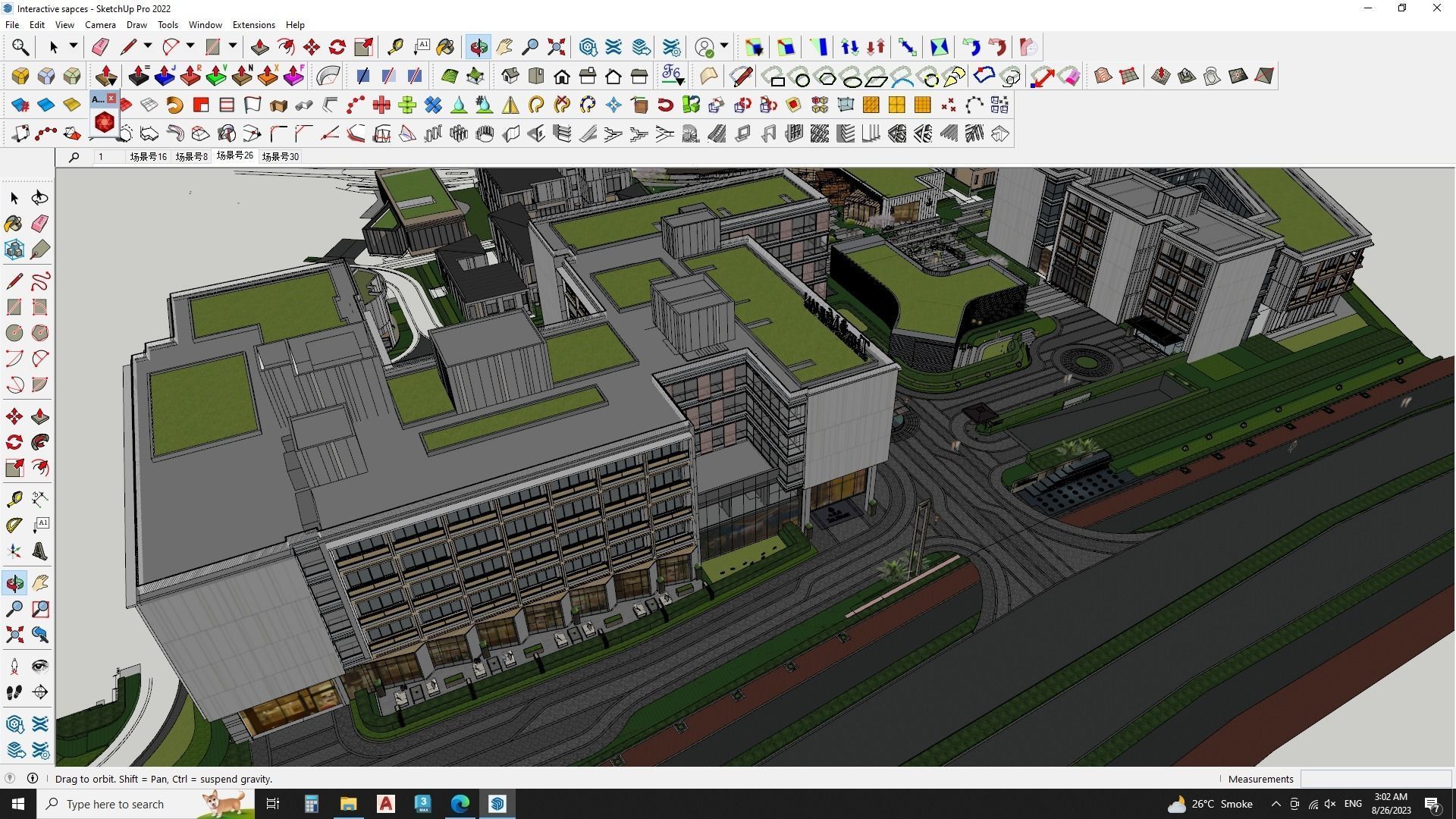Screen dimensions: 1456x819
Task: Open Search SketchUp magnifier at toolbar start
Action: pyautogui.click(x=20, y=47)
